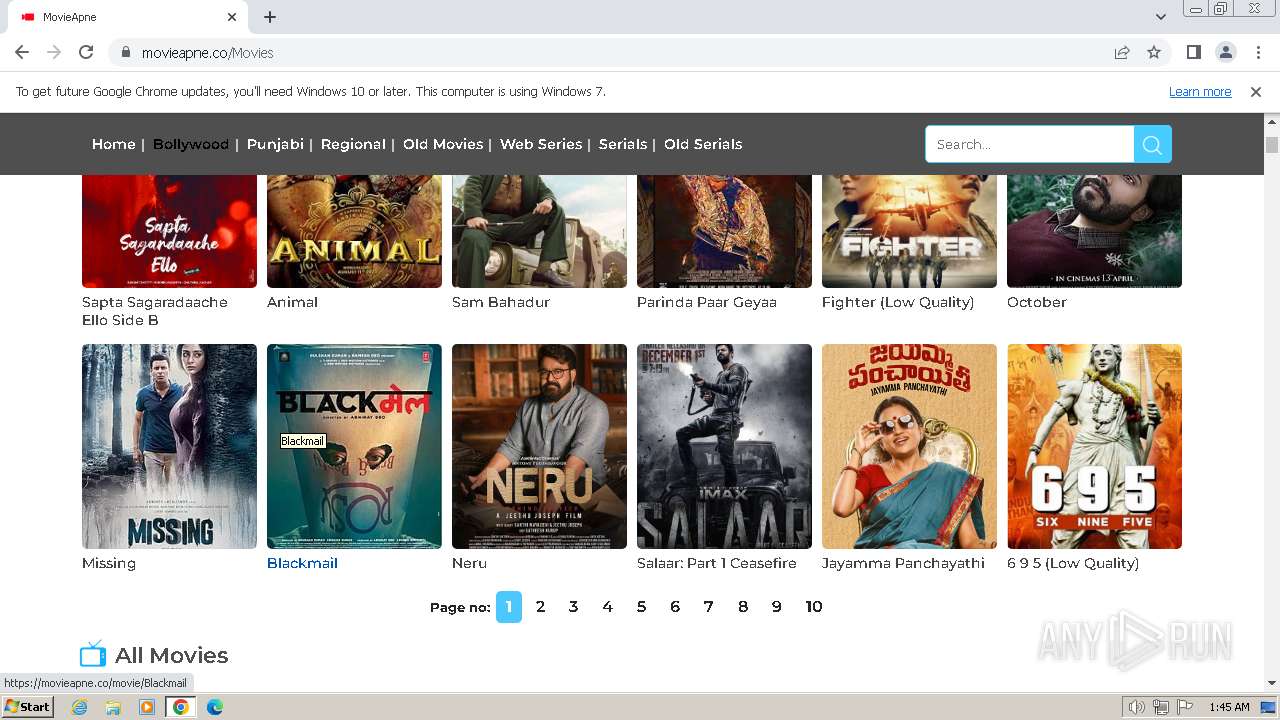View site information lock icon
1280x720 pixels.
click(x=126, y=52)
